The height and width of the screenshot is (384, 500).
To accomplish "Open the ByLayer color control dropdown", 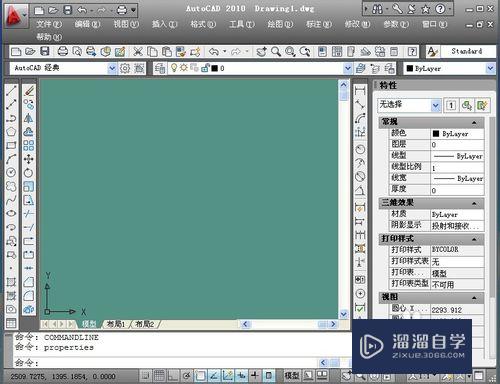I will (490, 68).
